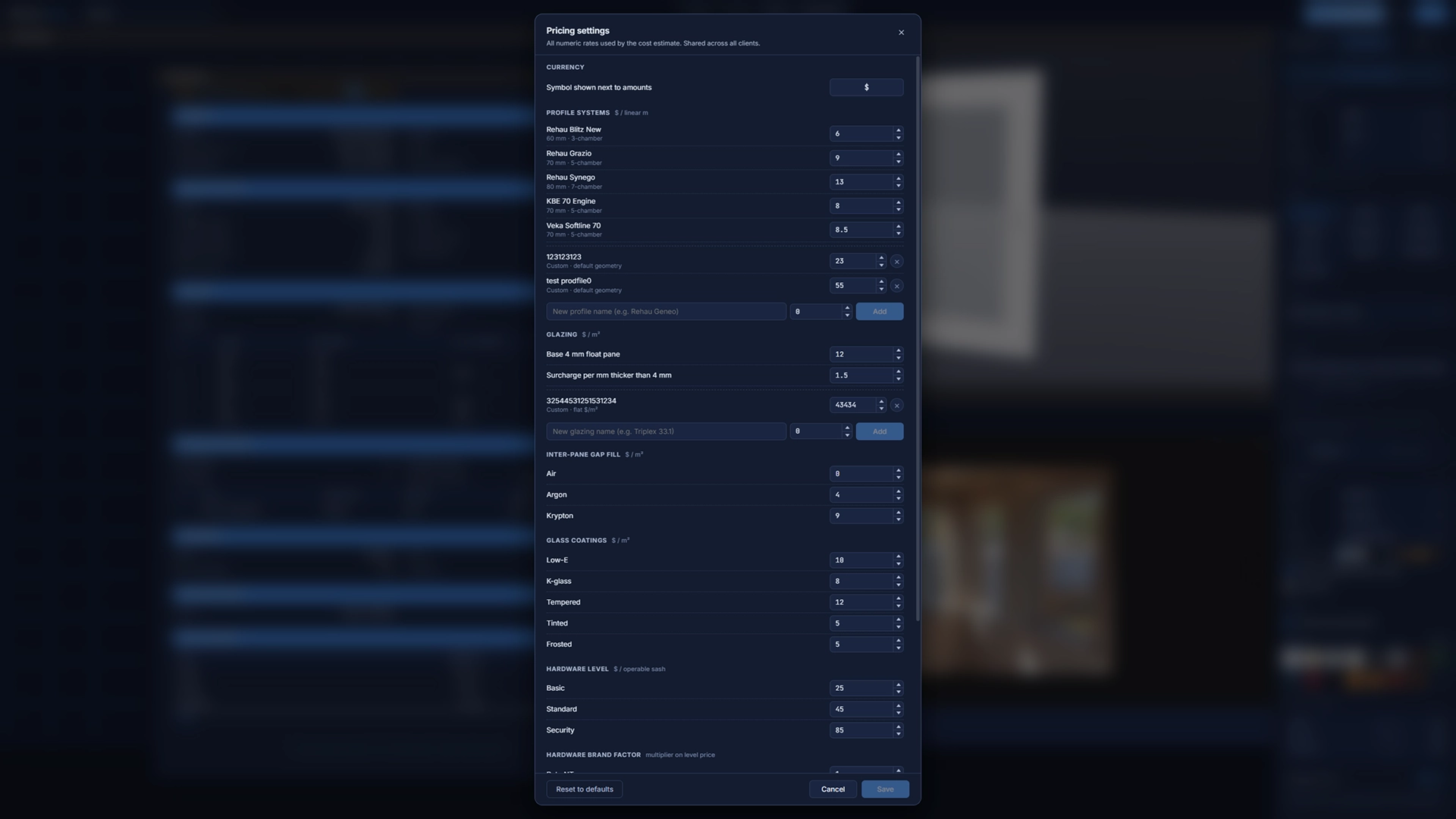Increase the Krypton gap fill price
The height and width of the screenshot is (819, 1456).
pyautogui.click(x=899, y=513)
